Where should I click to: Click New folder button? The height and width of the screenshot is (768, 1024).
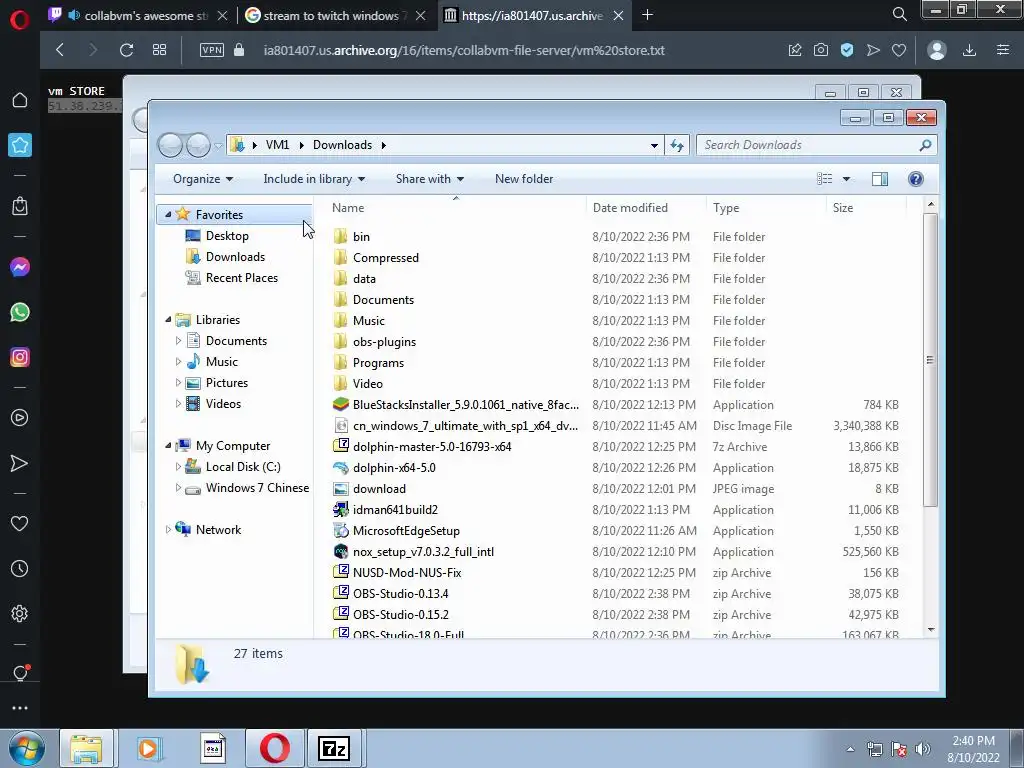(524, 179)
